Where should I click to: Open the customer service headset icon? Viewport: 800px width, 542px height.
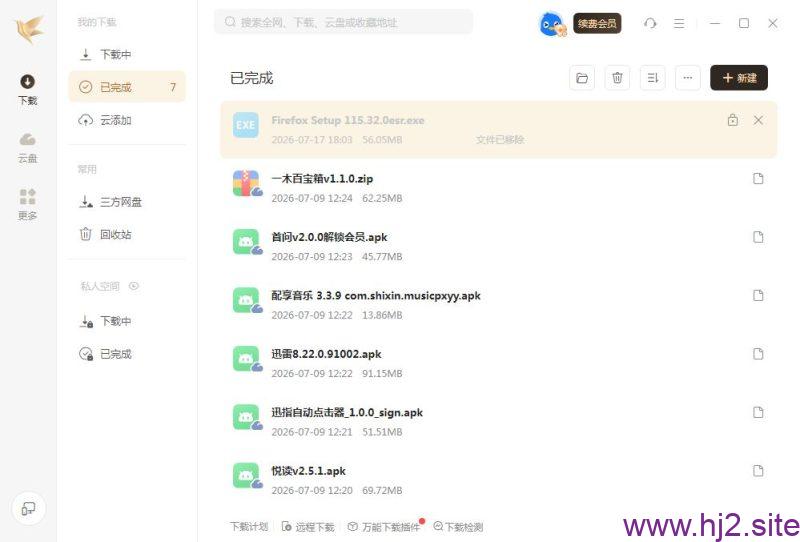[x=650, y=23]
